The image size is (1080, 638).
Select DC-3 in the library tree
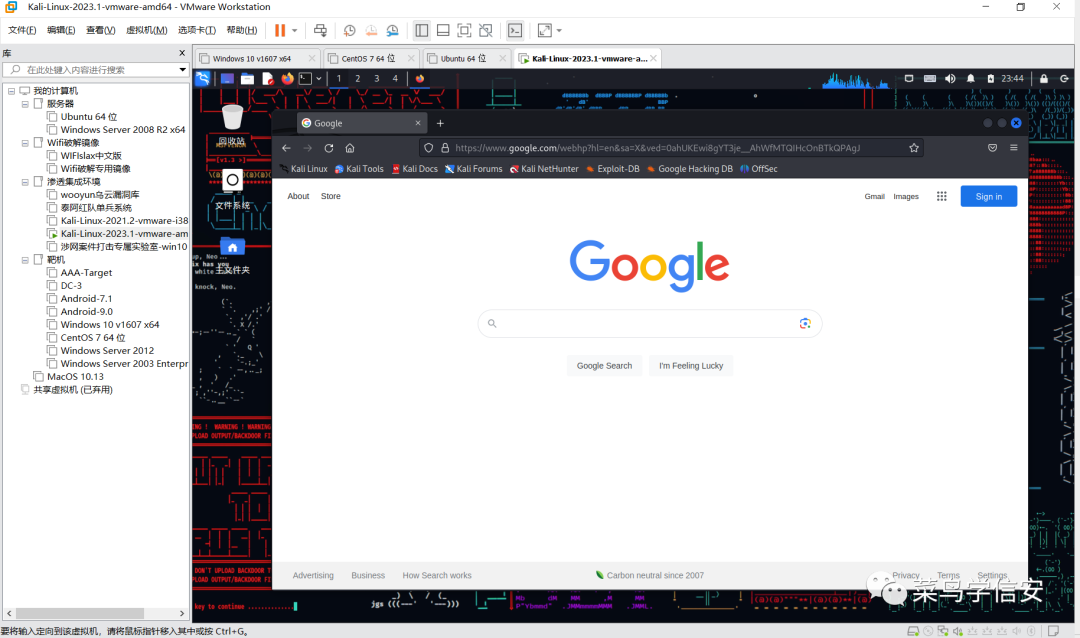coord(71,285)
